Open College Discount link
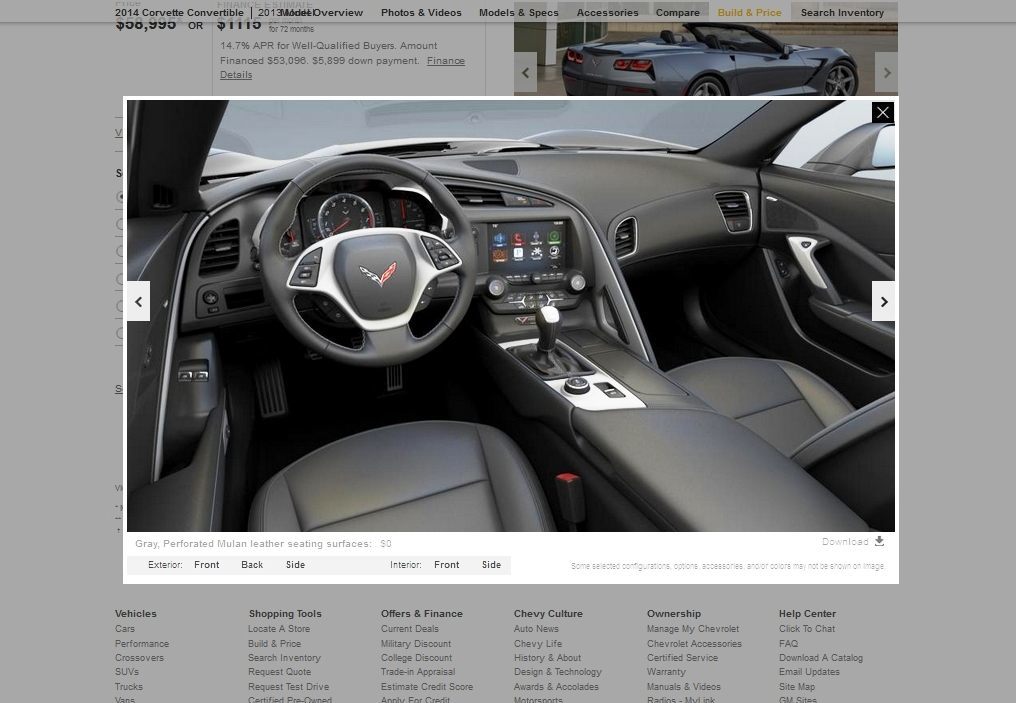Screen dimensions: 1016x703 [417, 658]
